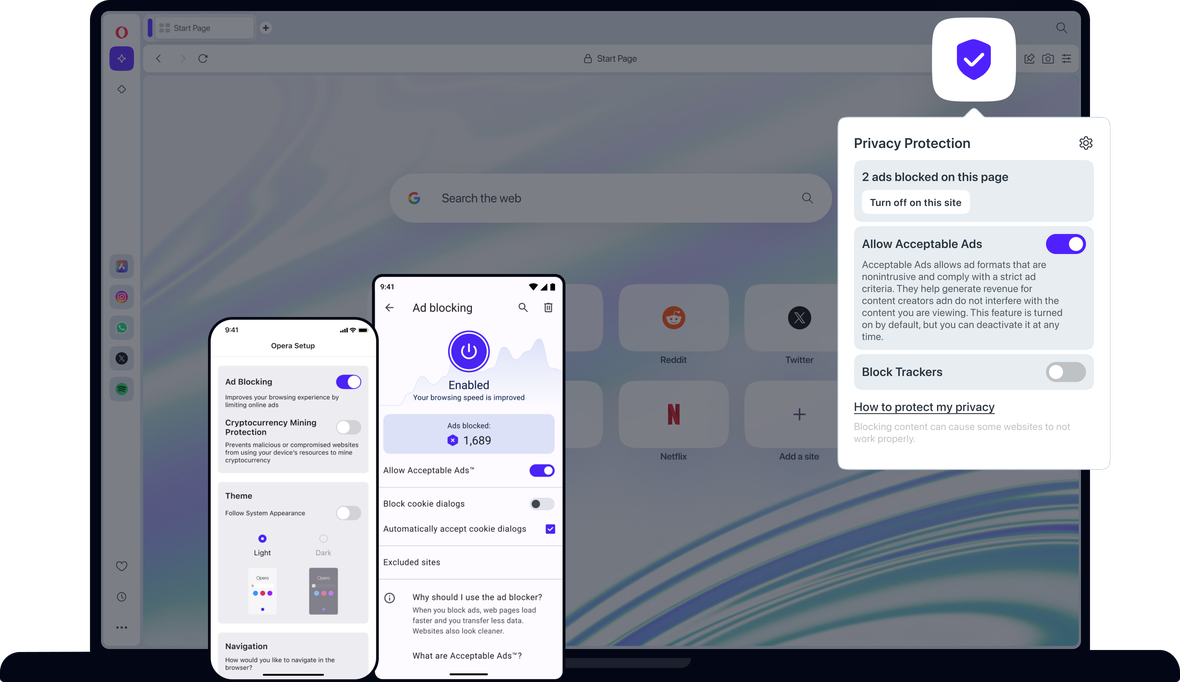Reload the page with refresh icon
The width and height of the screenshot is (1180, 682).
[203, 59]
